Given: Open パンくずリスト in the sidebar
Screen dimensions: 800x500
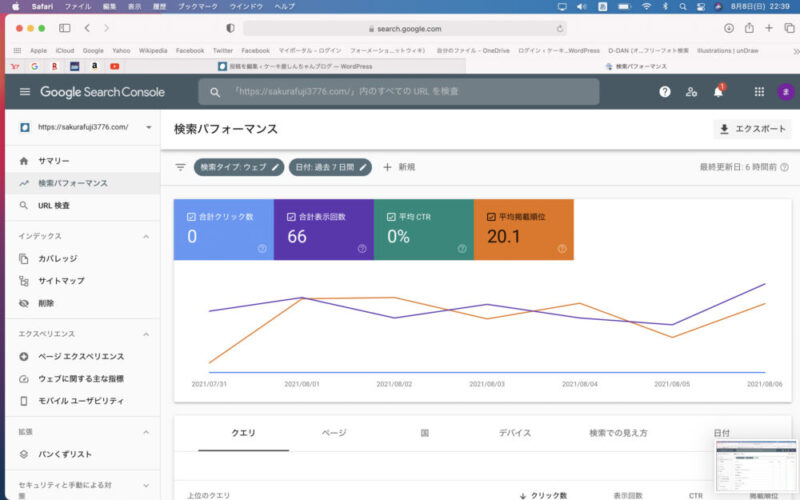Looking at the screenshot, I should 83,454.
